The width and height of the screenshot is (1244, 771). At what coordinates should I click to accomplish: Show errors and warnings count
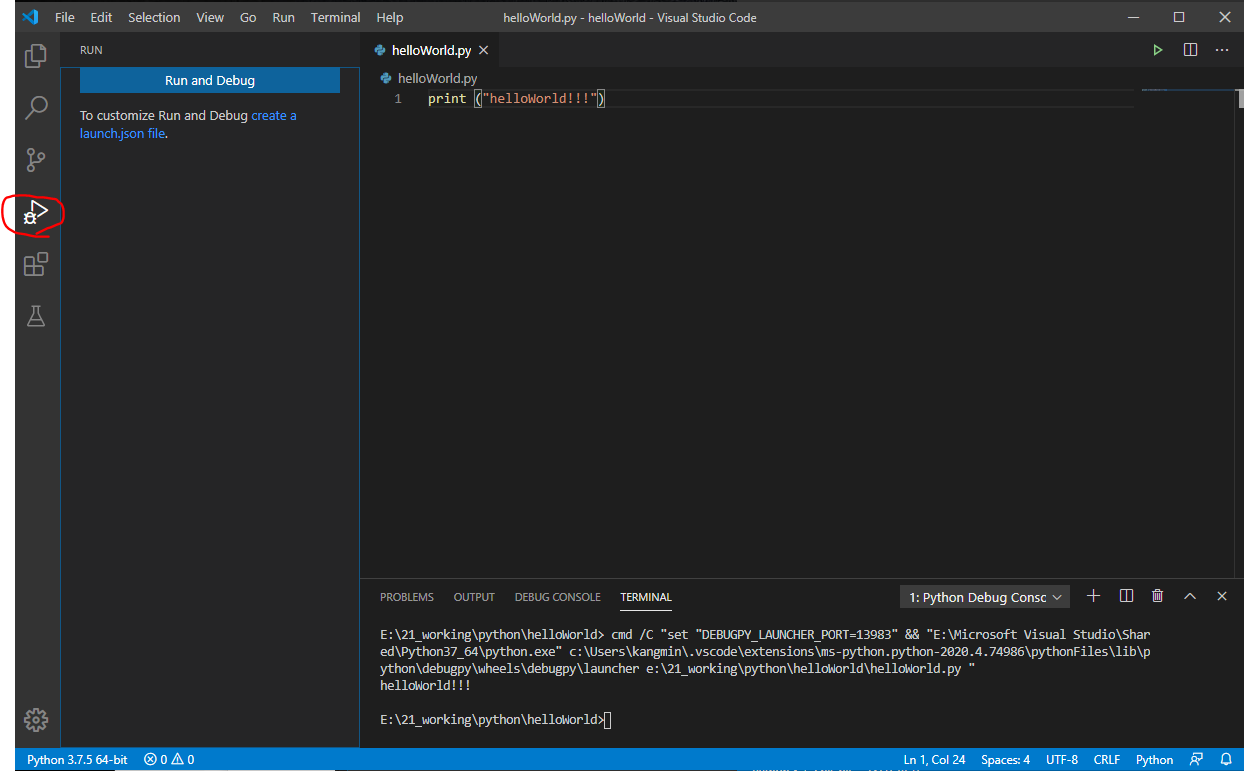[x=169, y=759]
